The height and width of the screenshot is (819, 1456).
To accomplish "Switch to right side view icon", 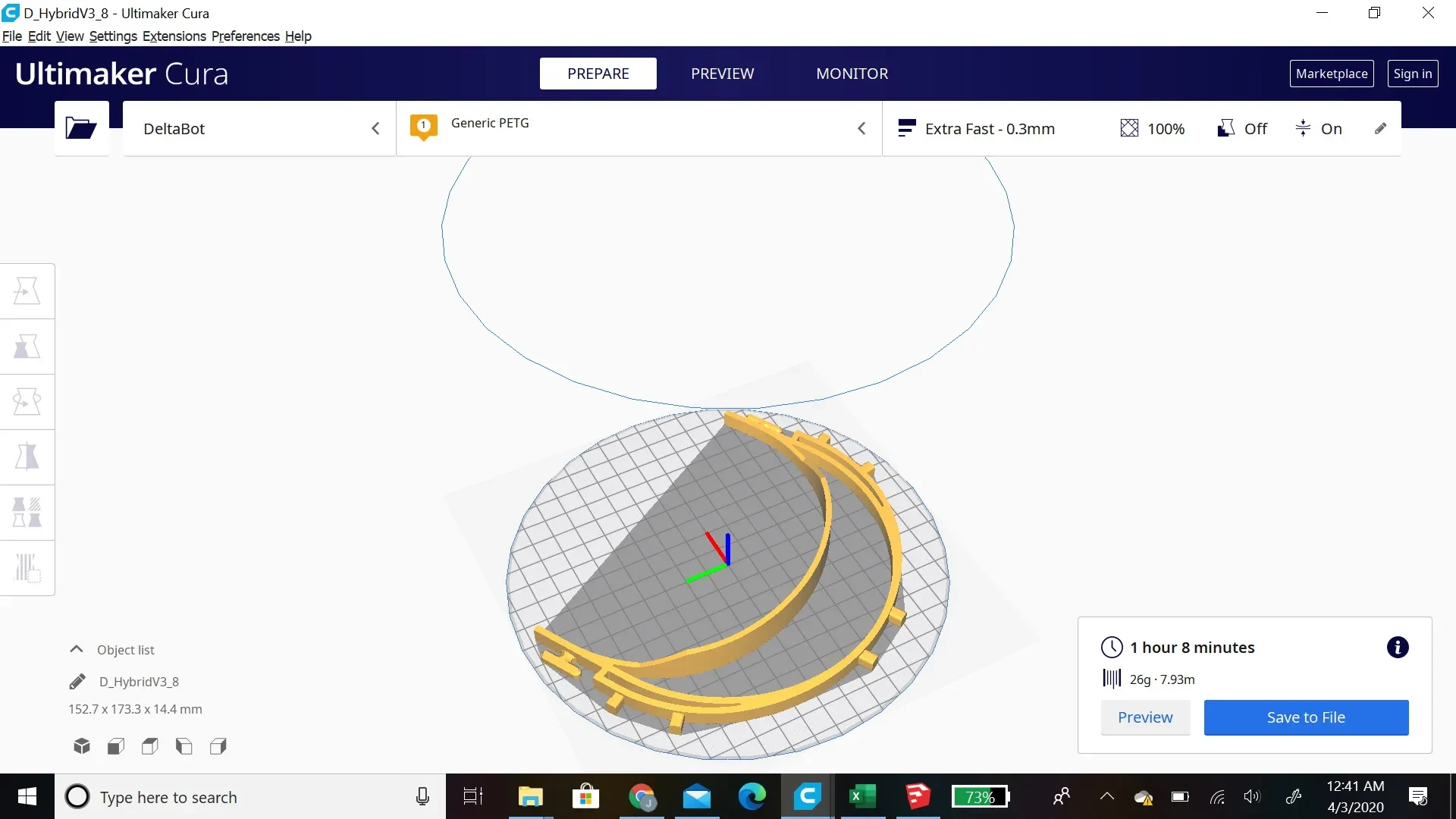I will tap(218, 746).
